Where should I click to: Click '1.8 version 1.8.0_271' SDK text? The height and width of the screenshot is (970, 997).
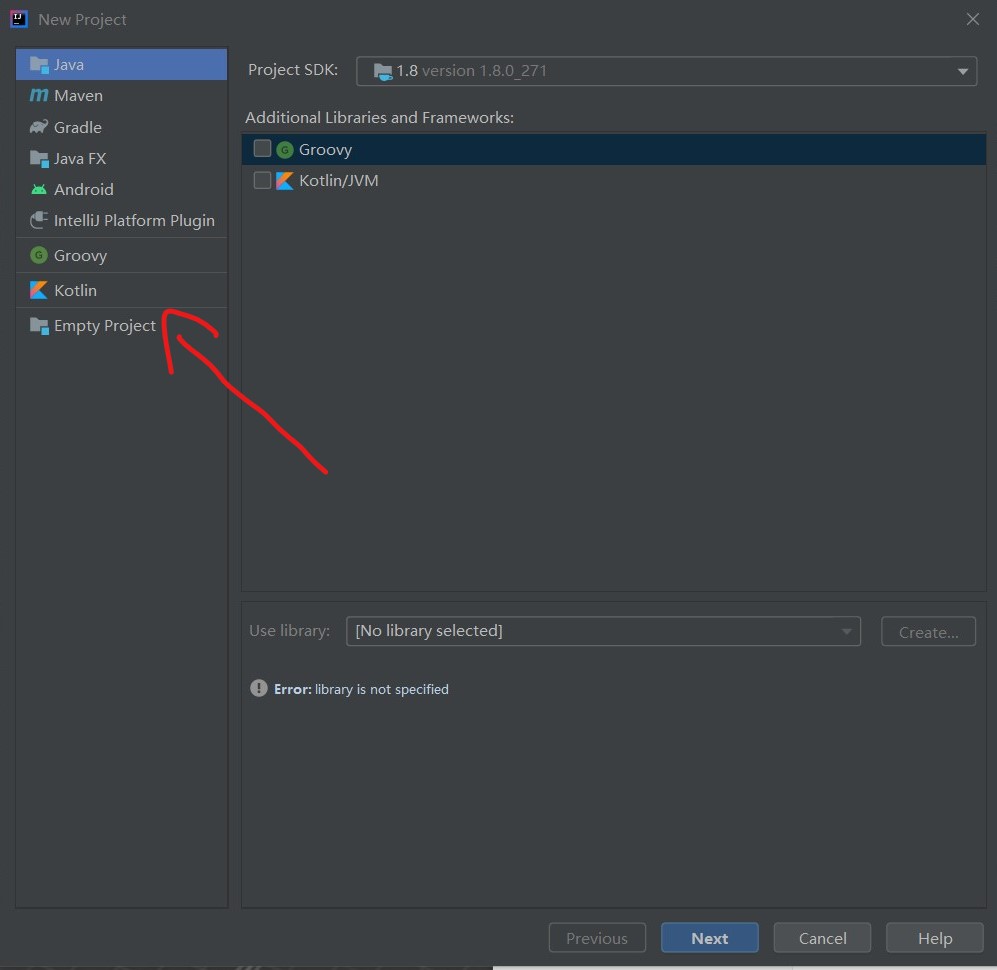pos(471,71)
